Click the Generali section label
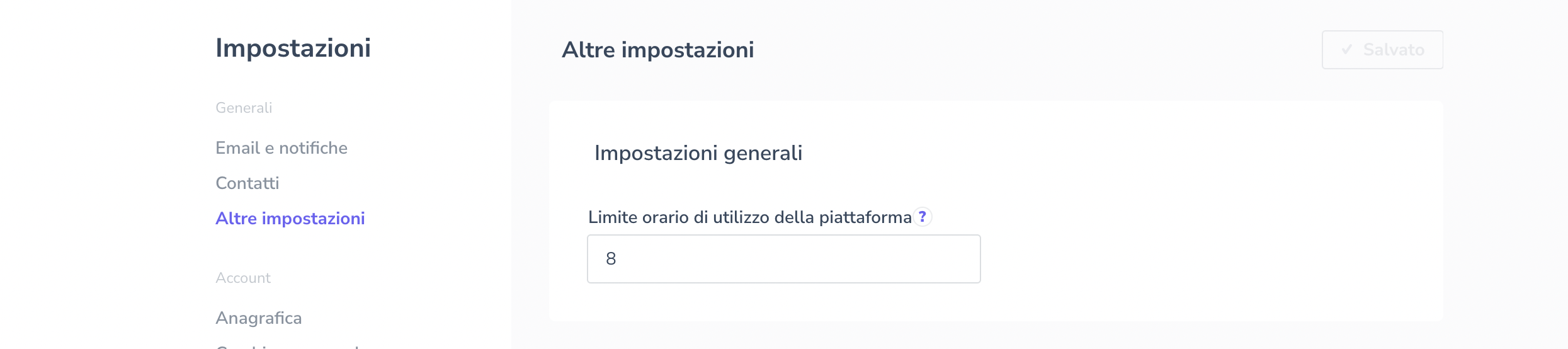This screenshot has height=349, width=1568. 244,108
